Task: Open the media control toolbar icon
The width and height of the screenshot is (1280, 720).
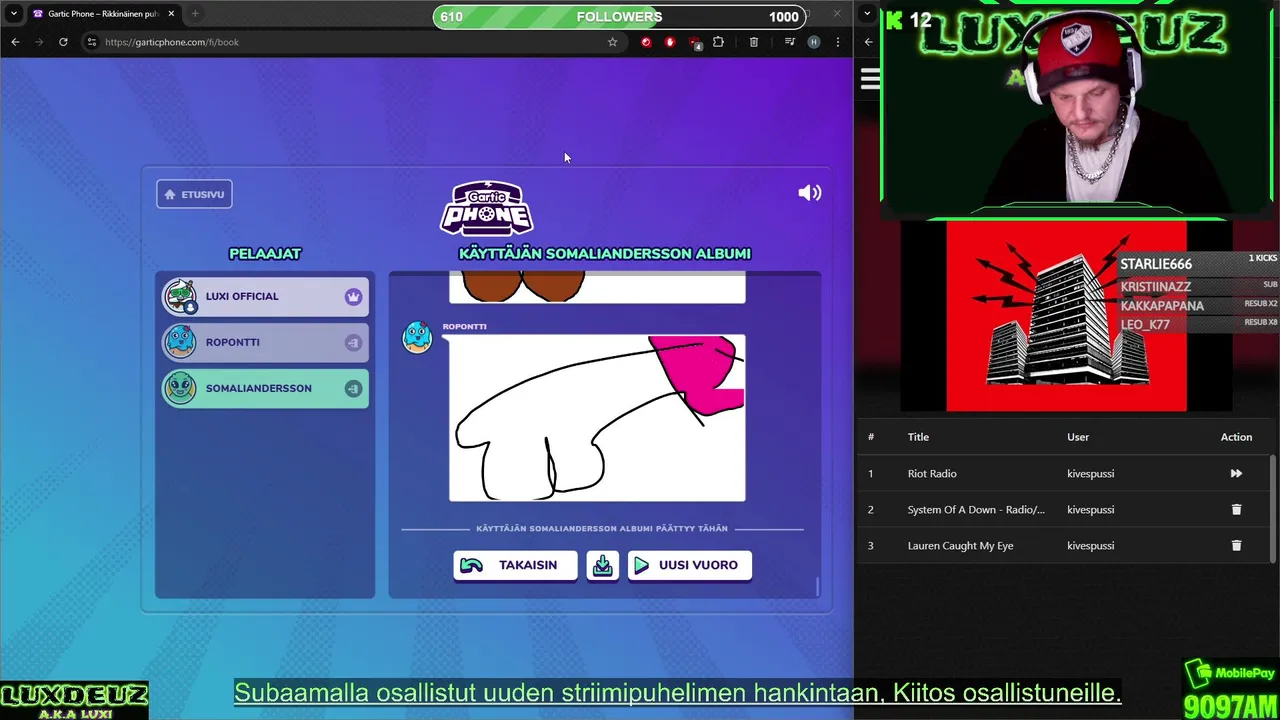Action: pyautogui.click(x=790, y=42)
